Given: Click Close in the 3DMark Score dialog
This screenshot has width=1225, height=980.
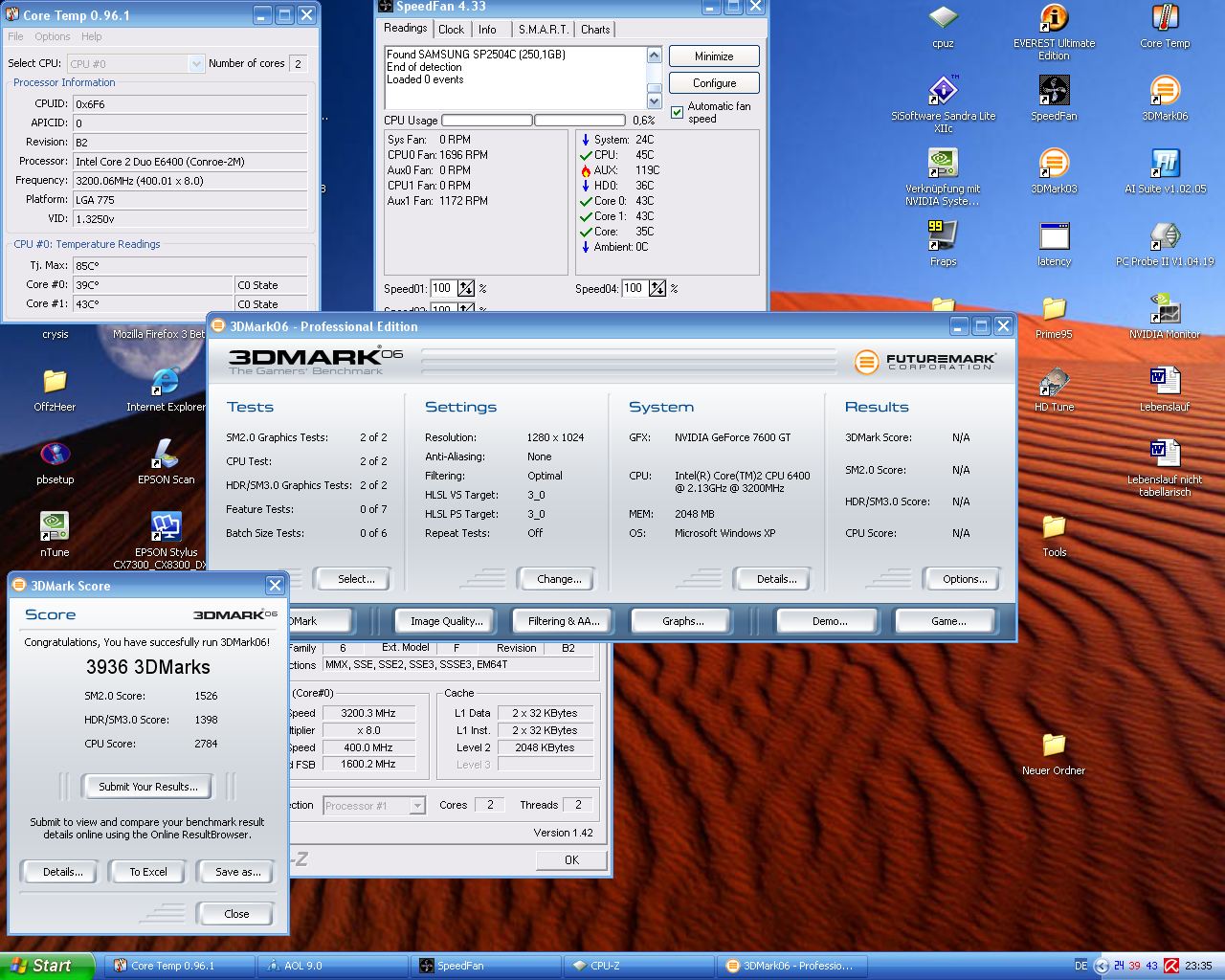Looking at the screenshot, I should [x=236, y=914].
